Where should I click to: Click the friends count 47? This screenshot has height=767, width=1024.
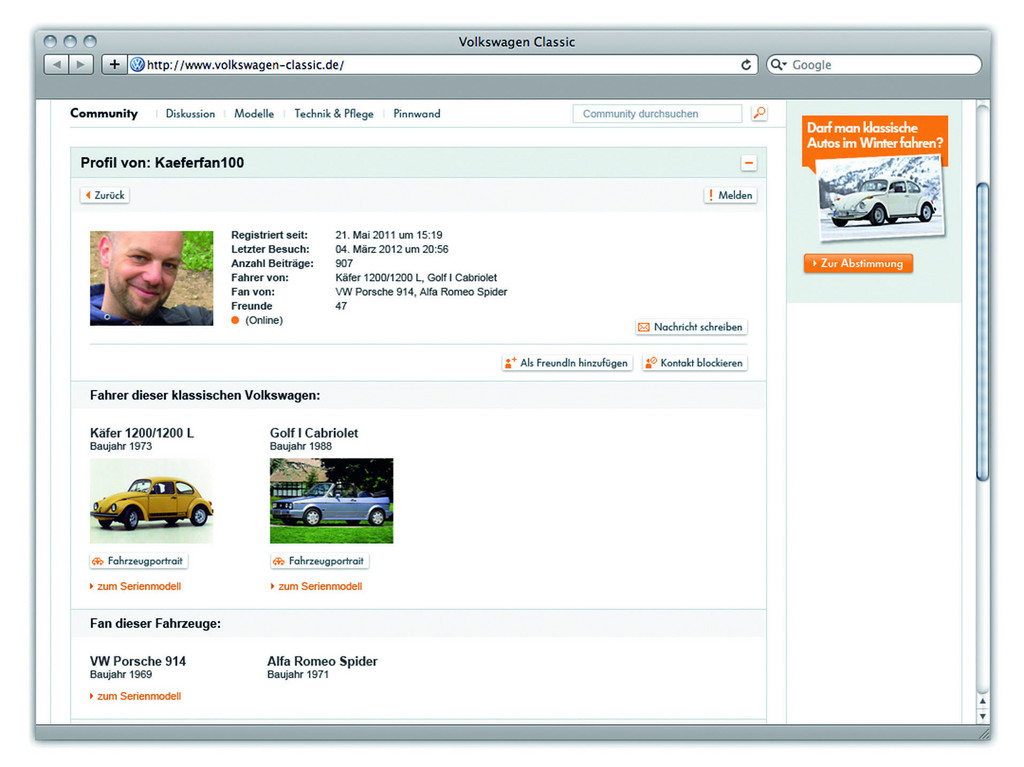tap(341, 306)
